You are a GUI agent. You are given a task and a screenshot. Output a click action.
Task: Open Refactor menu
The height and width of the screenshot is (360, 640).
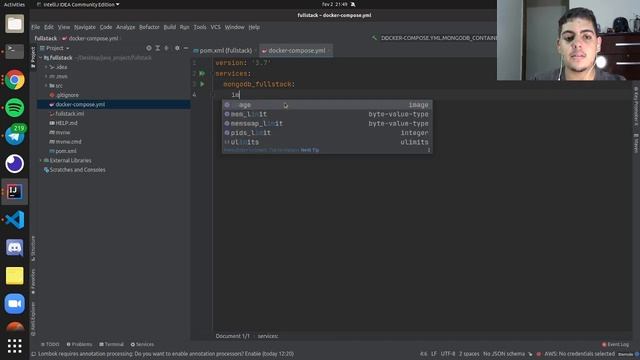point(149,27)
